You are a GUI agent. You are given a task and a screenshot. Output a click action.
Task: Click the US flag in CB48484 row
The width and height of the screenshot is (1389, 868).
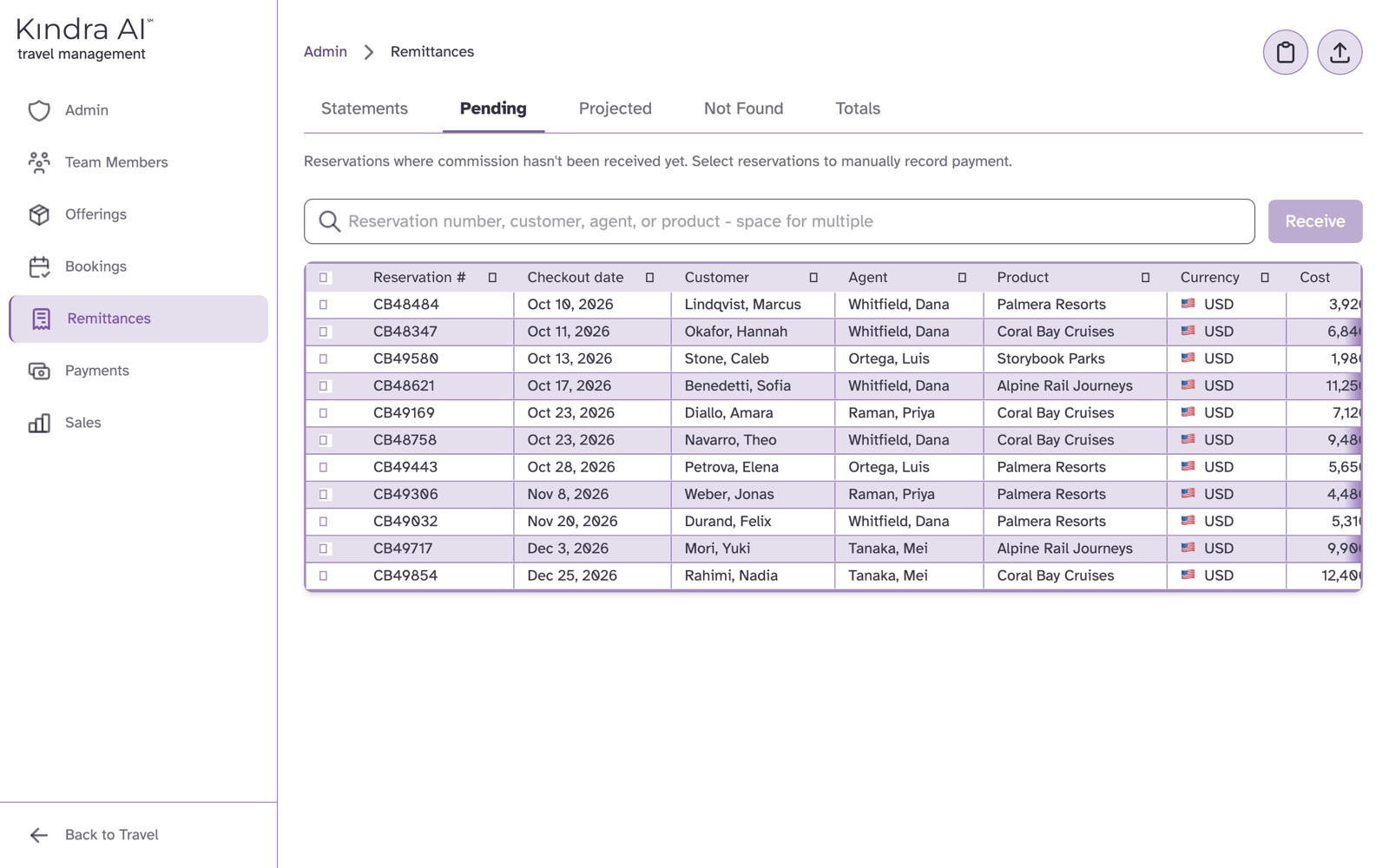point(1188,304)
